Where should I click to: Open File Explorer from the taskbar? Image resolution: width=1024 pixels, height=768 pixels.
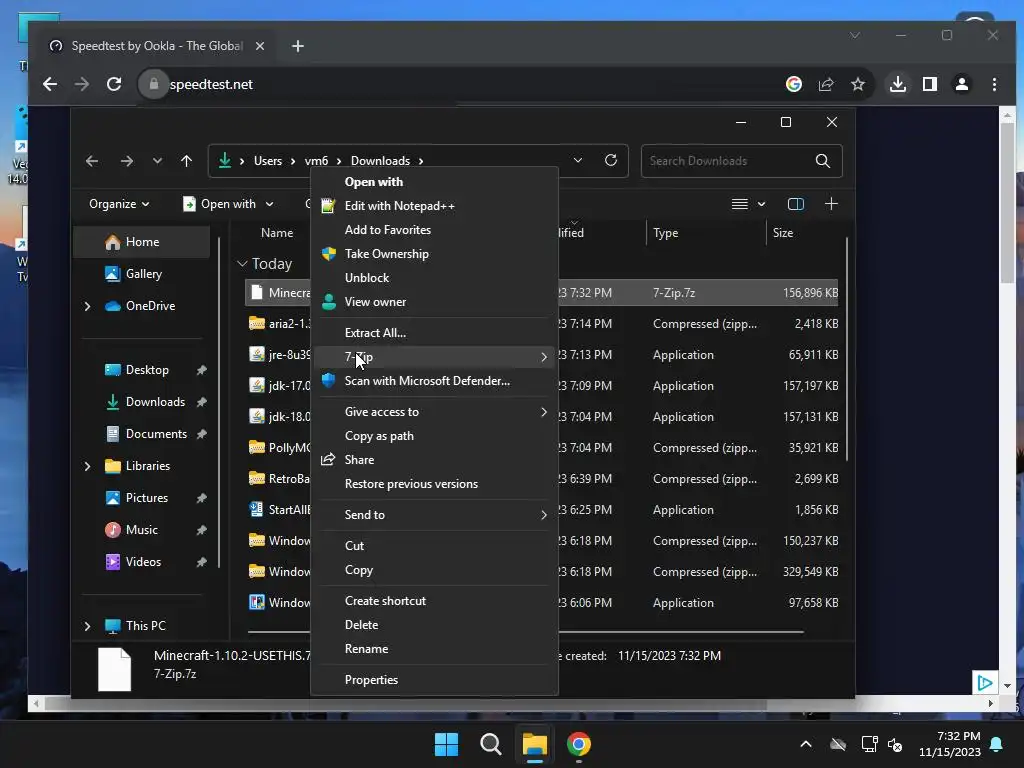[534, 744]
